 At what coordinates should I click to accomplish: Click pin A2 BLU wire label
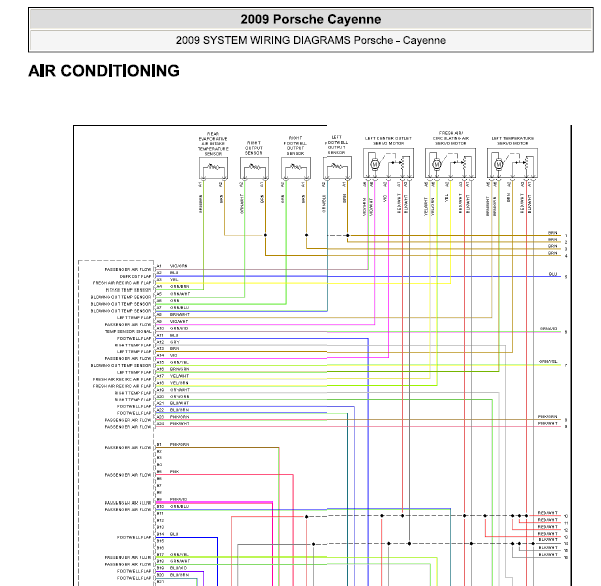click(174, 273)
